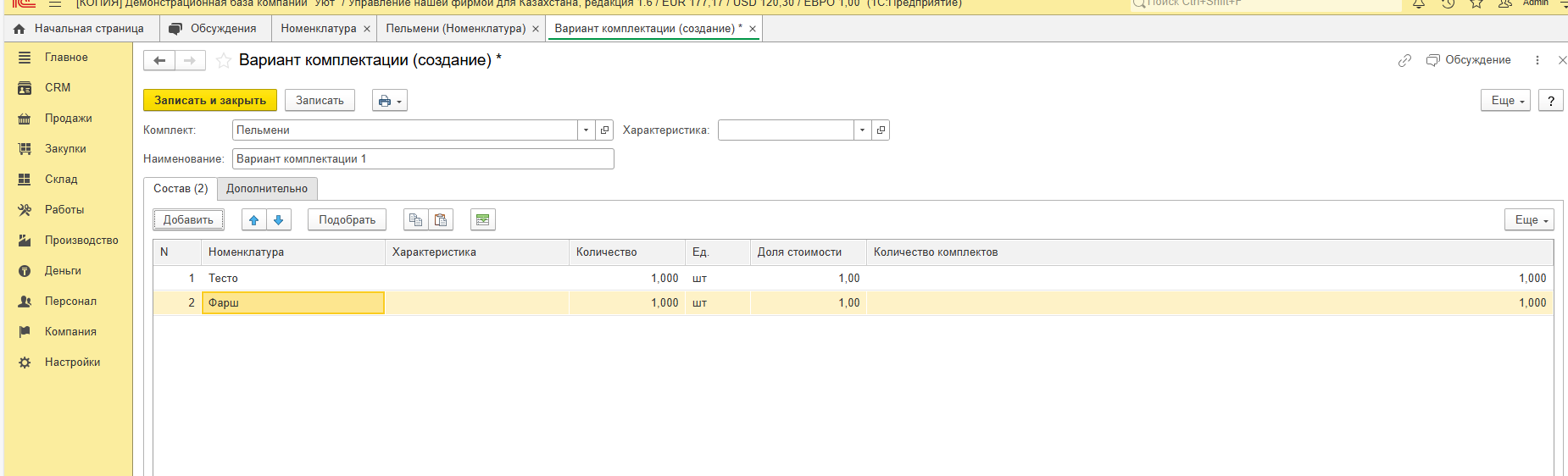Image resolution: width=1568 pixels, height=476 pixels.
Task: Switch to the Пельмени (Номенклатура) tab
Action: pos(455,29)
